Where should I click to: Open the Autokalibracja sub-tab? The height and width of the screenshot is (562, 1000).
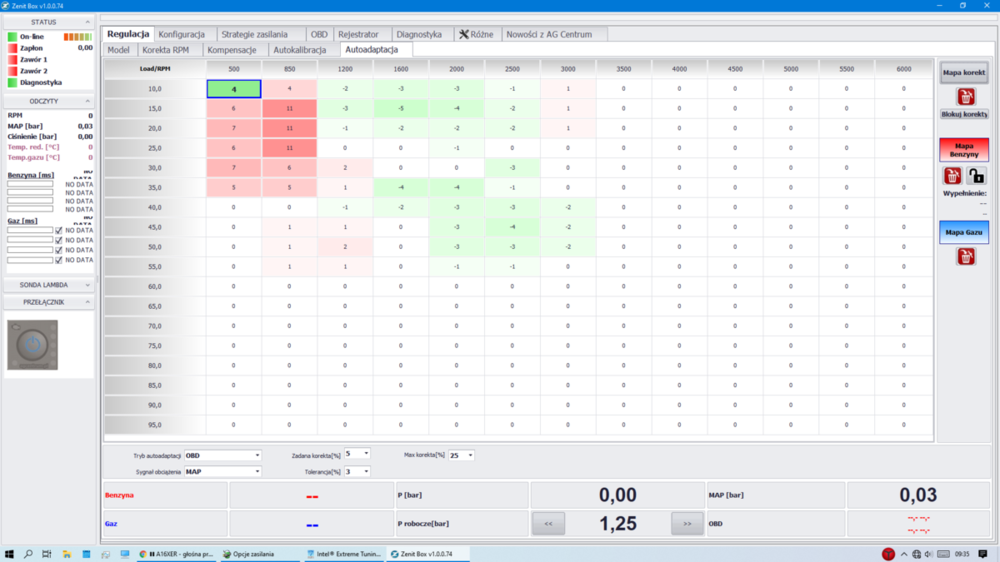tap(299, 50)
